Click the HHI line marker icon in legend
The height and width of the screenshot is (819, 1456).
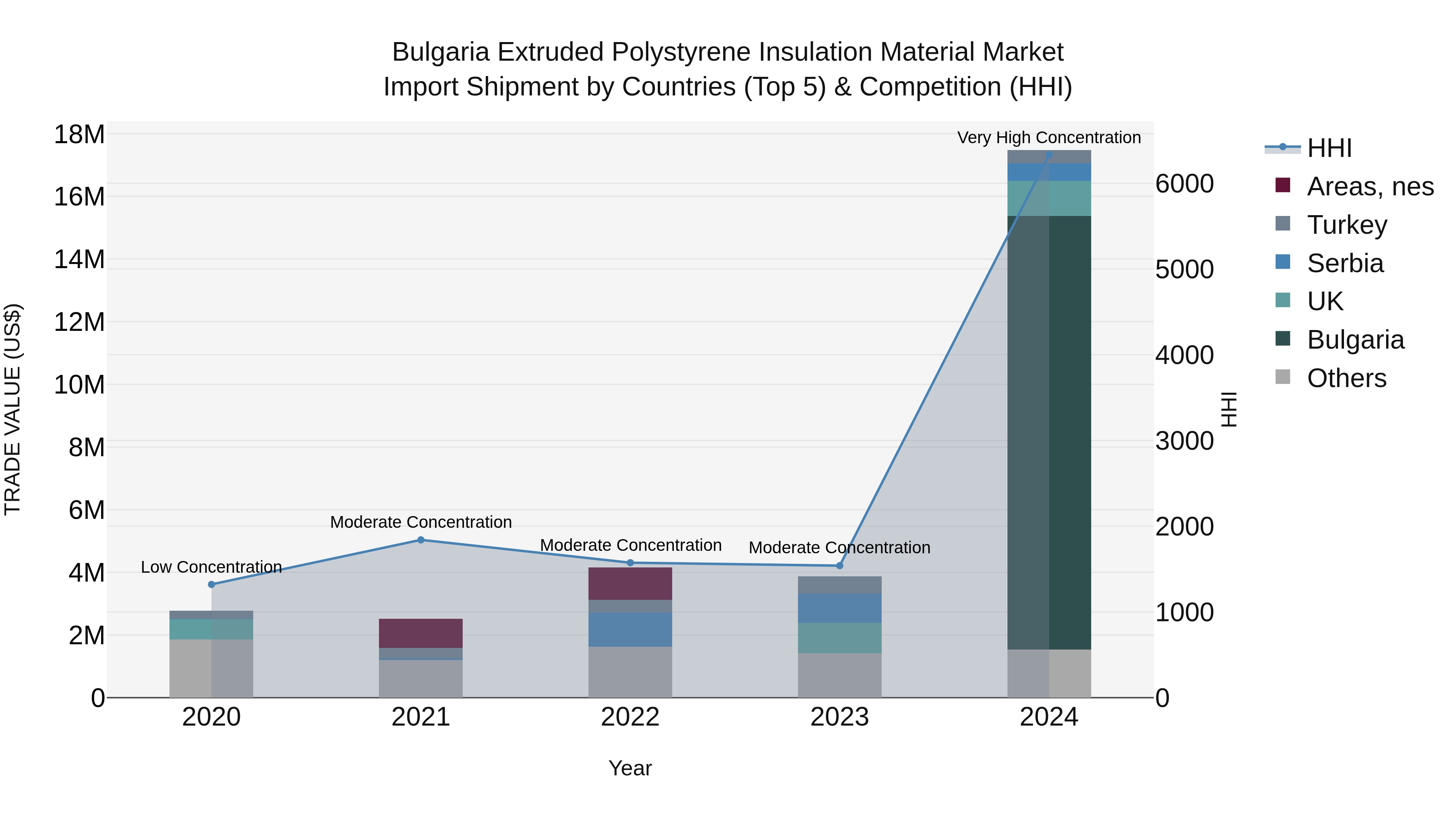[1282, 147]
